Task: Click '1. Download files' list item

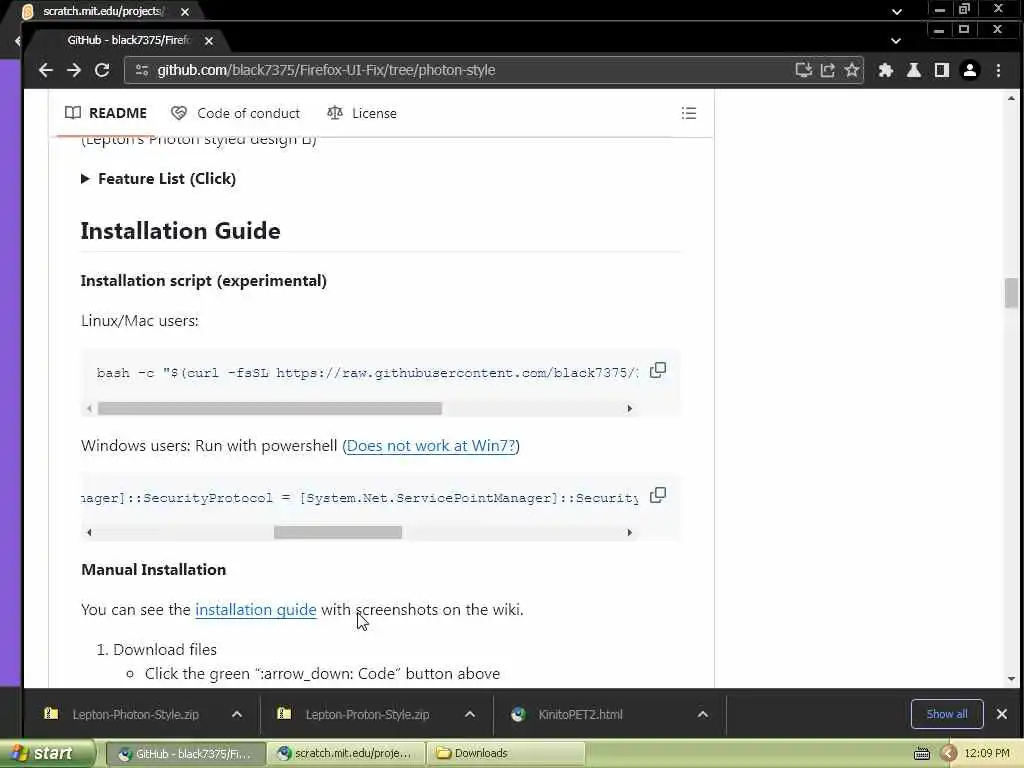Action: tap(157, 650)
